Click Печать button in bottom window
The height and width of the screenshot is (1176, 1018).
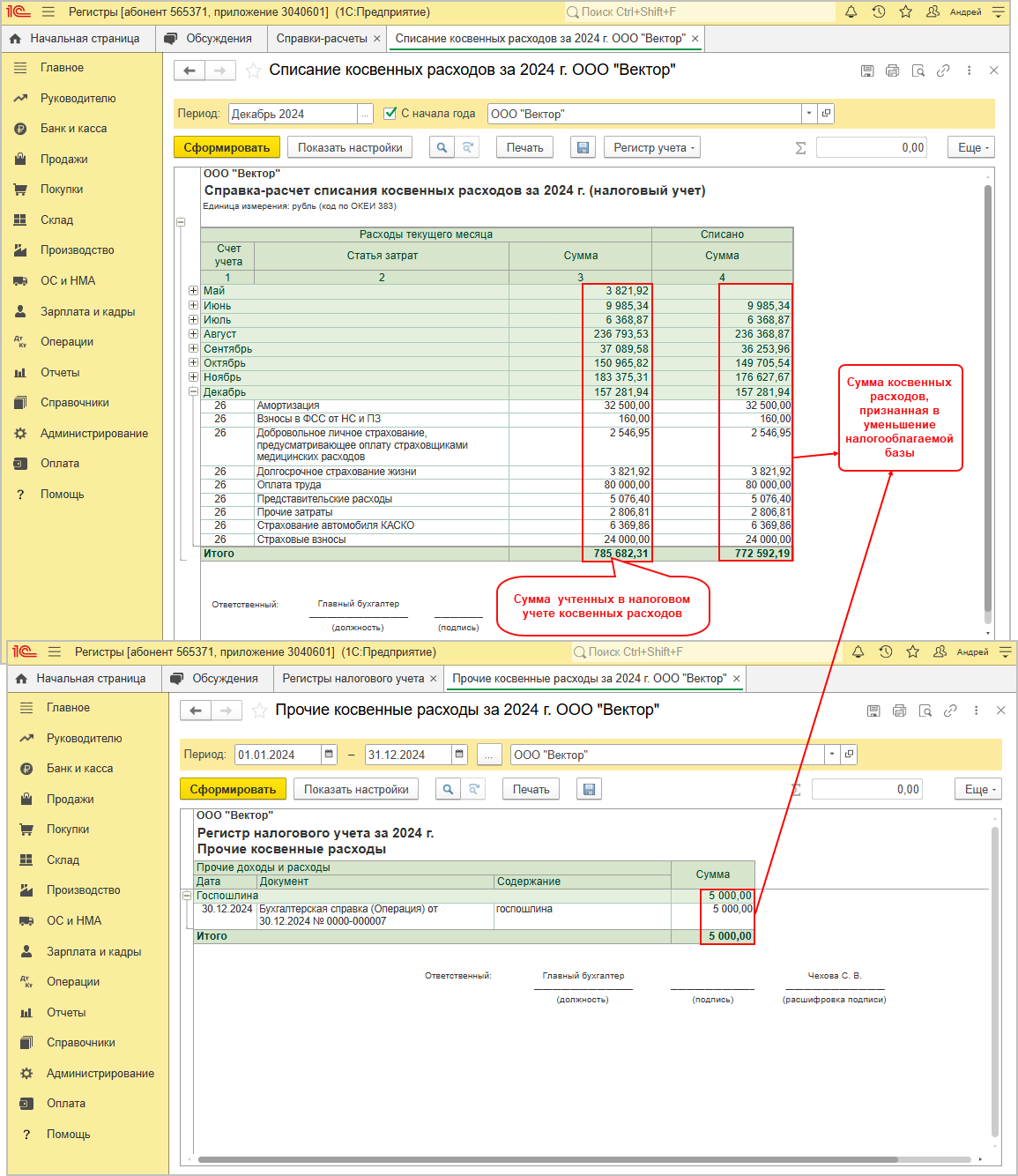(x=531, y=789)
